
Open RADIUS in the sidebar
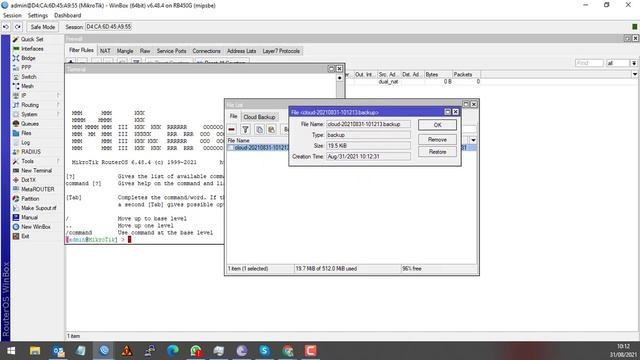(x=31, y=152)
